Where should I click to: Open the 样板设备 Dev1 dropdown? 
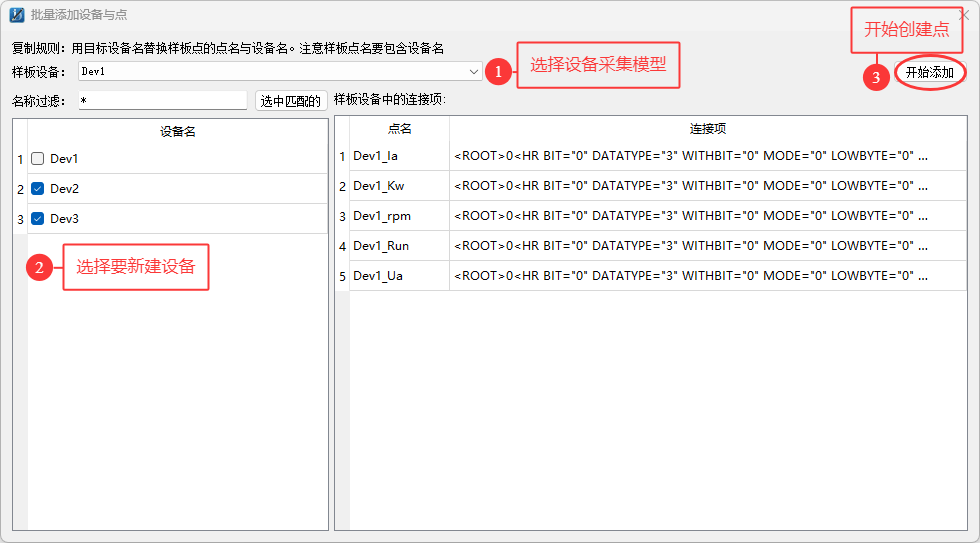tap(280, 72)
